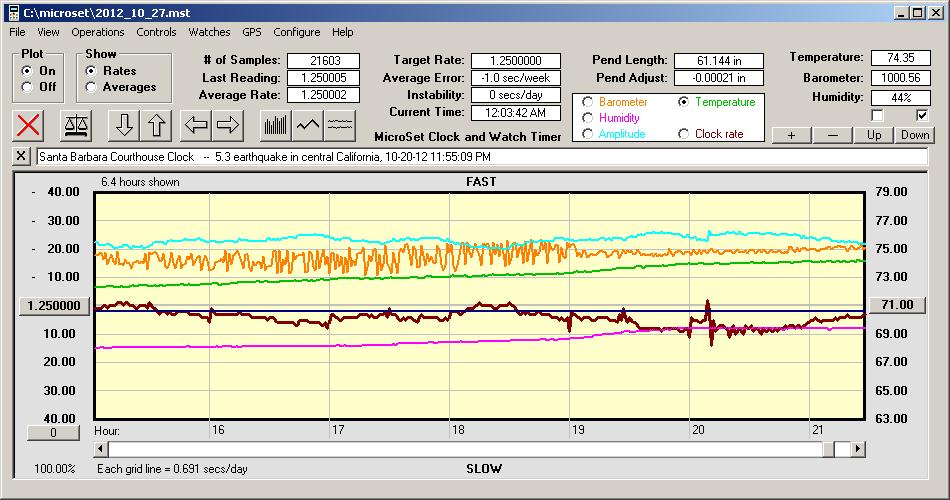Click the left arrow toolbar icon
Image resolution: width=950 pixels, height=500 pixels.
(x=196, y=125)
